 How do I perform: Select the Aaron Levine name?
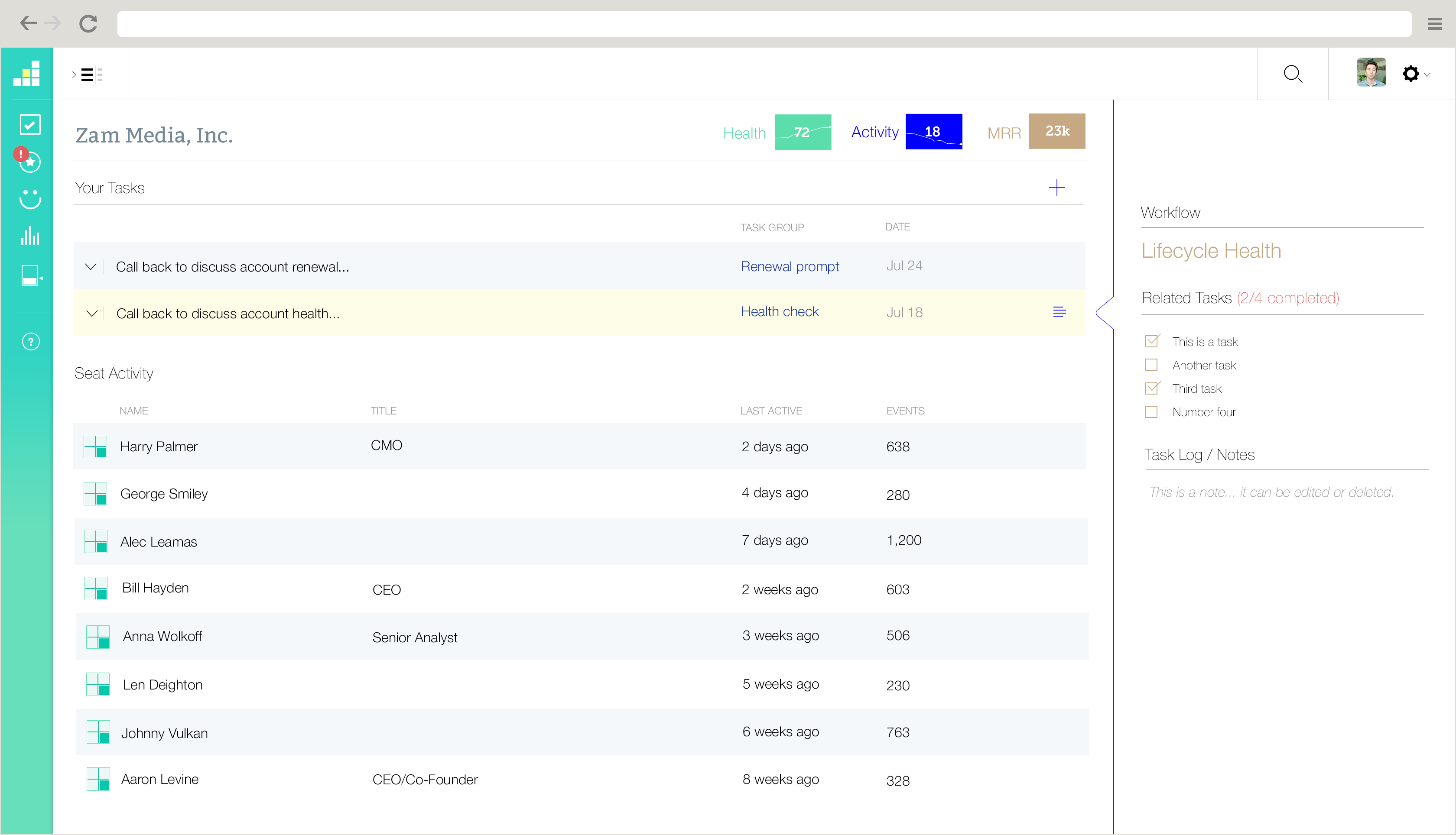point(159,779)
